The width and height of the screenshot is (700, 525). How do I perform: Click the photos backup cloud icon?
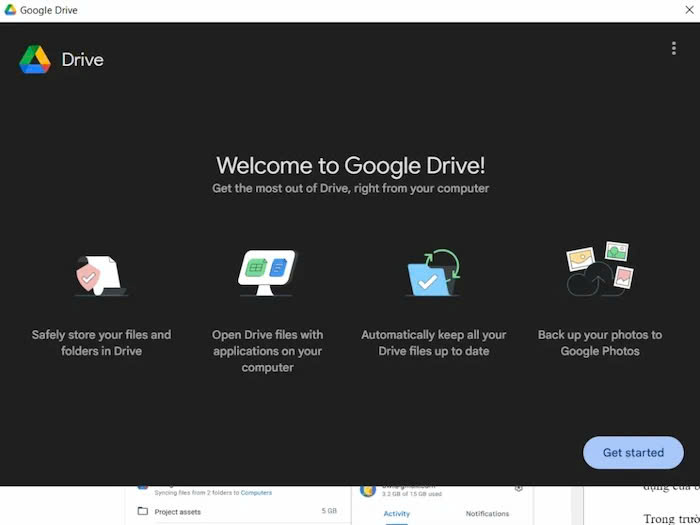coord(600,270)
